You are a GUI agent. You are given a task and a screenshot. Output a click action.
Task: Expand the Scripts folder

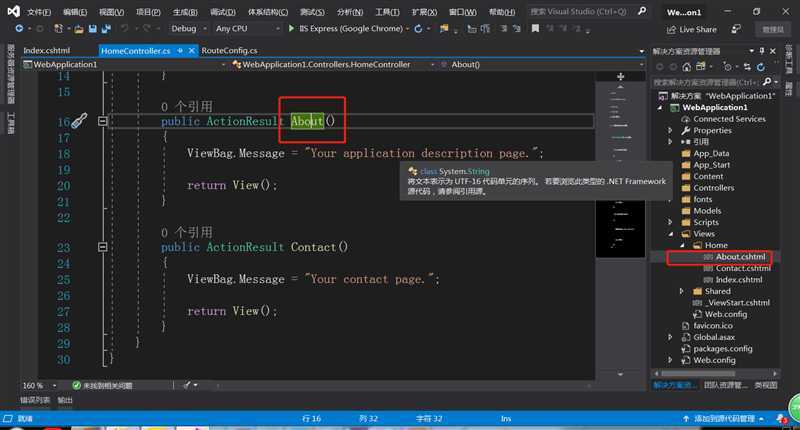(x=670, y=222)
